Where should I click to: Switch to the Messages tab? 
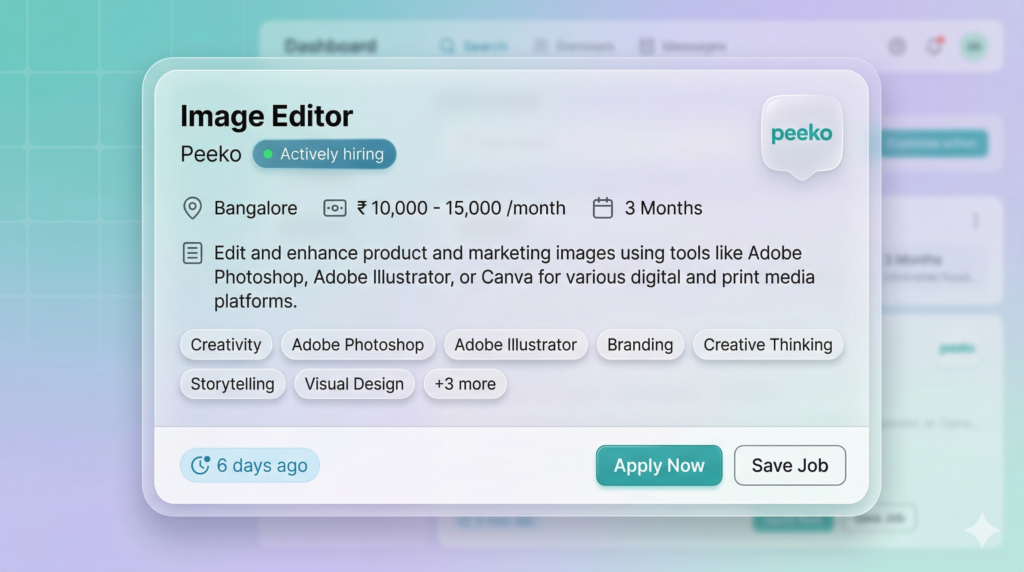(682, 46)
